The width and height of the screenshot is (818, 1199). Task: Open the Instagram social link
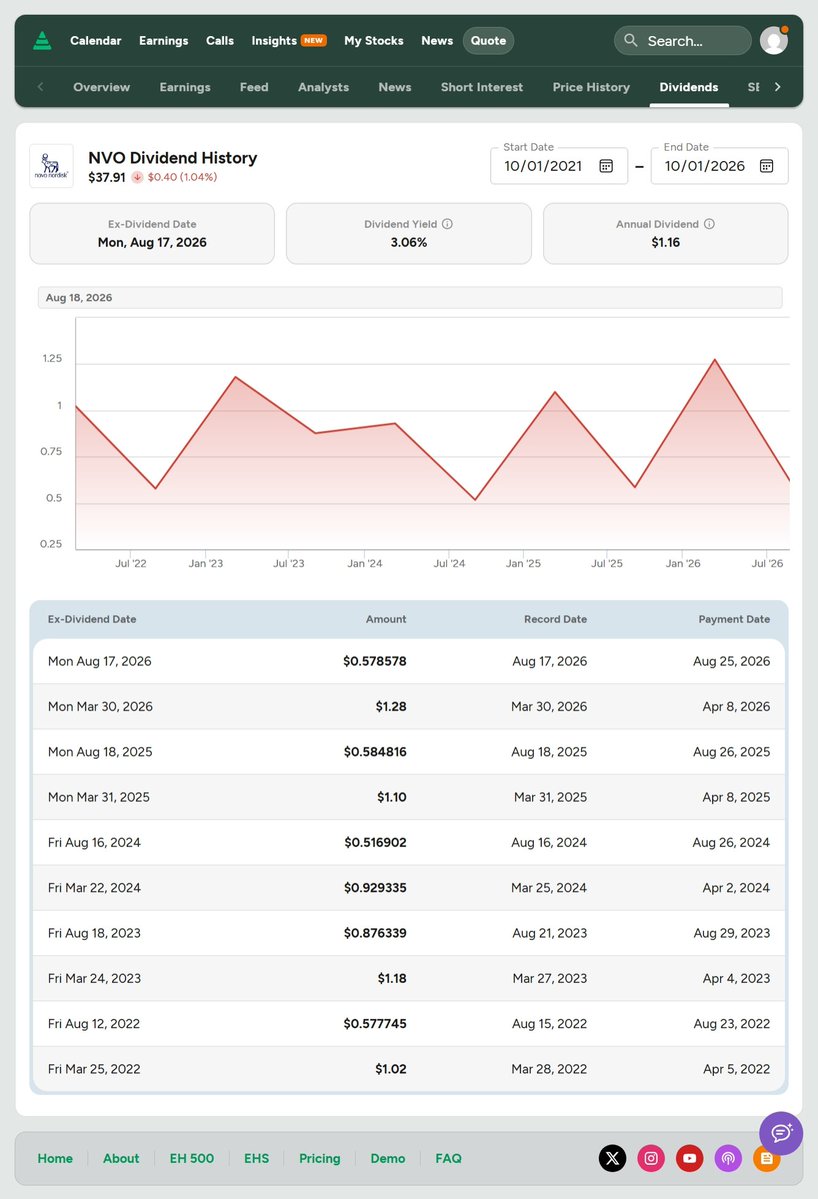click(x=651, y=1158)
